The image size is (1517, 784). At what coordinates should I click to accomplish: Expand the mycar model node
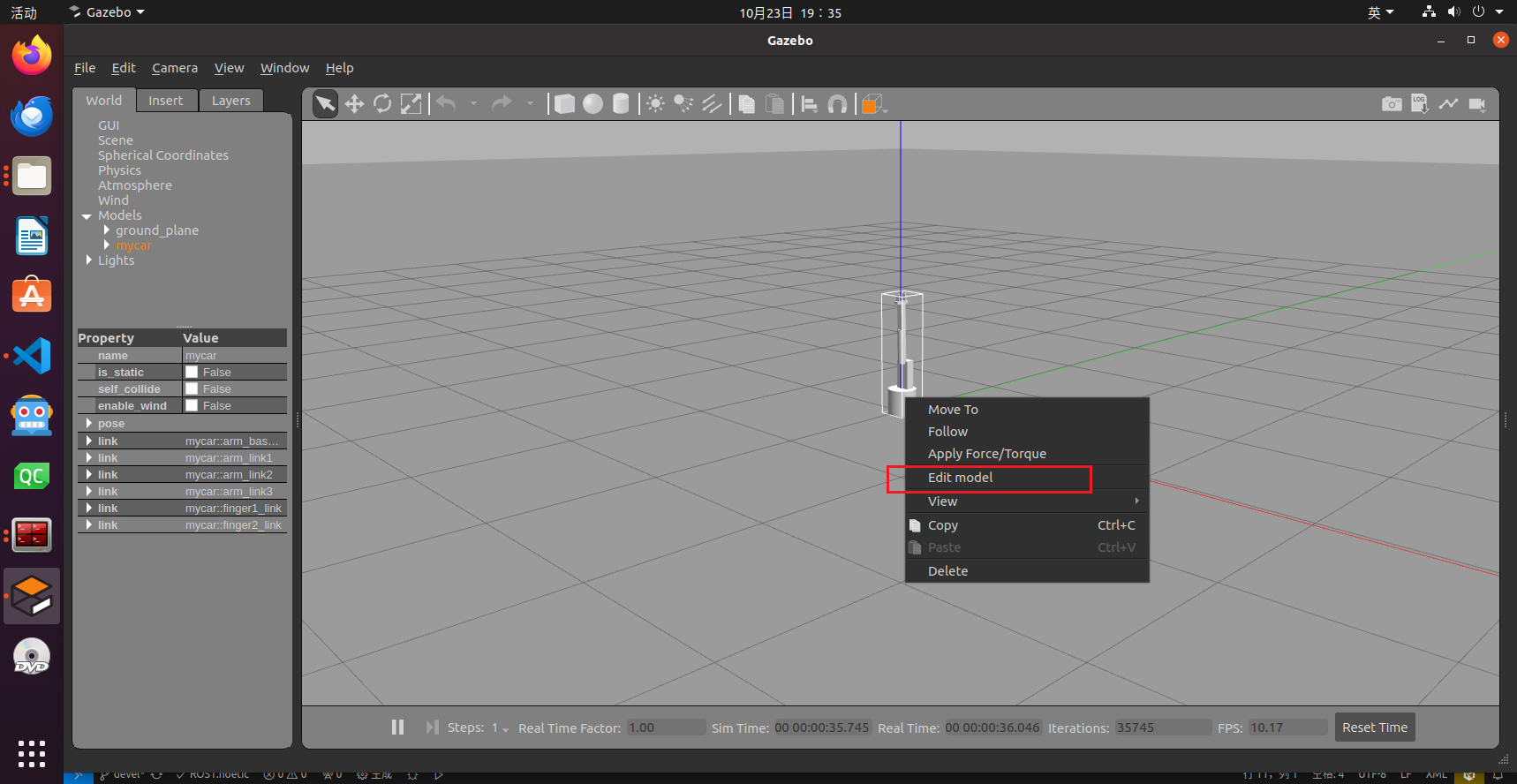tap(107, 245)
